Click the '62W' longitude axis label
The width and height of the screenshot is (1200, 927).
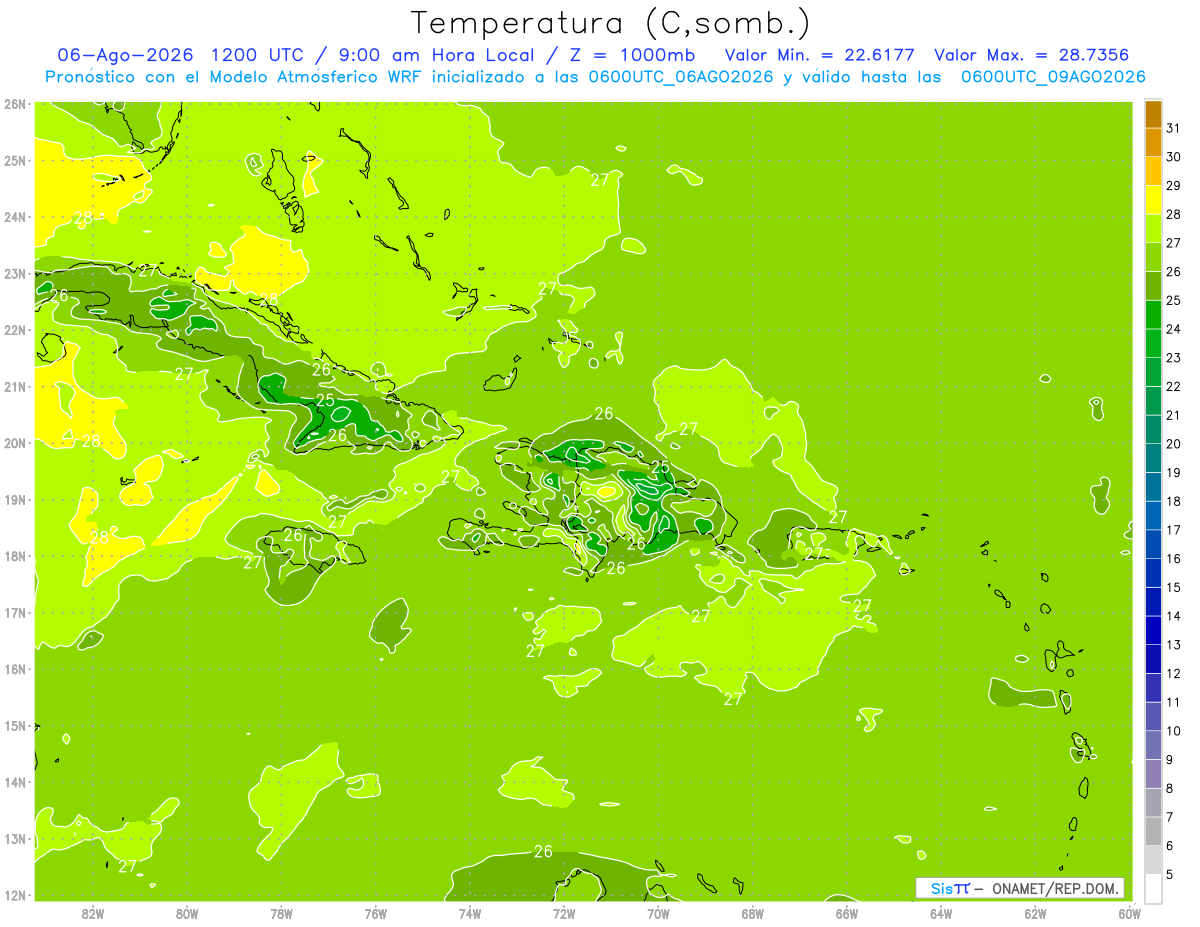click(x=1035, y=913)
